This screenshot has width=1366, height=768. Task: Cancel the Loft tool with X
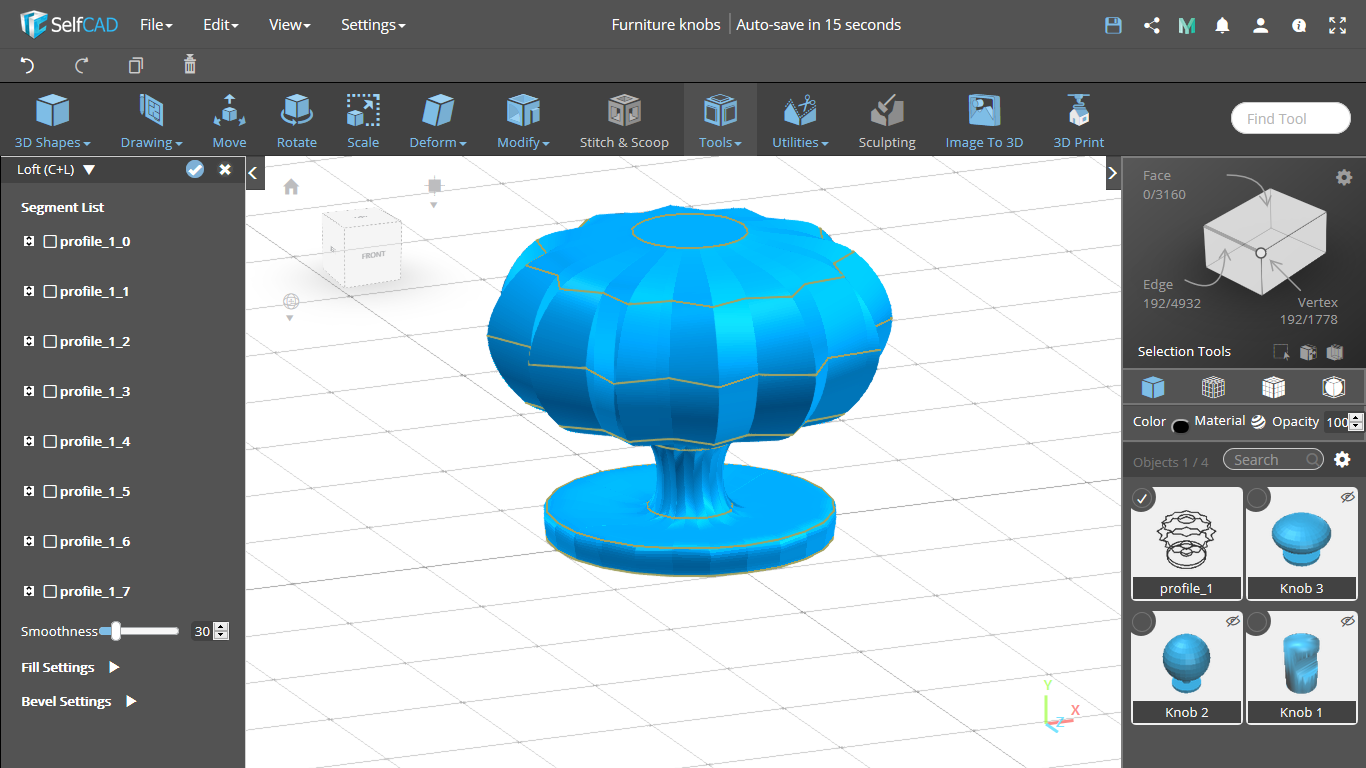225,169
